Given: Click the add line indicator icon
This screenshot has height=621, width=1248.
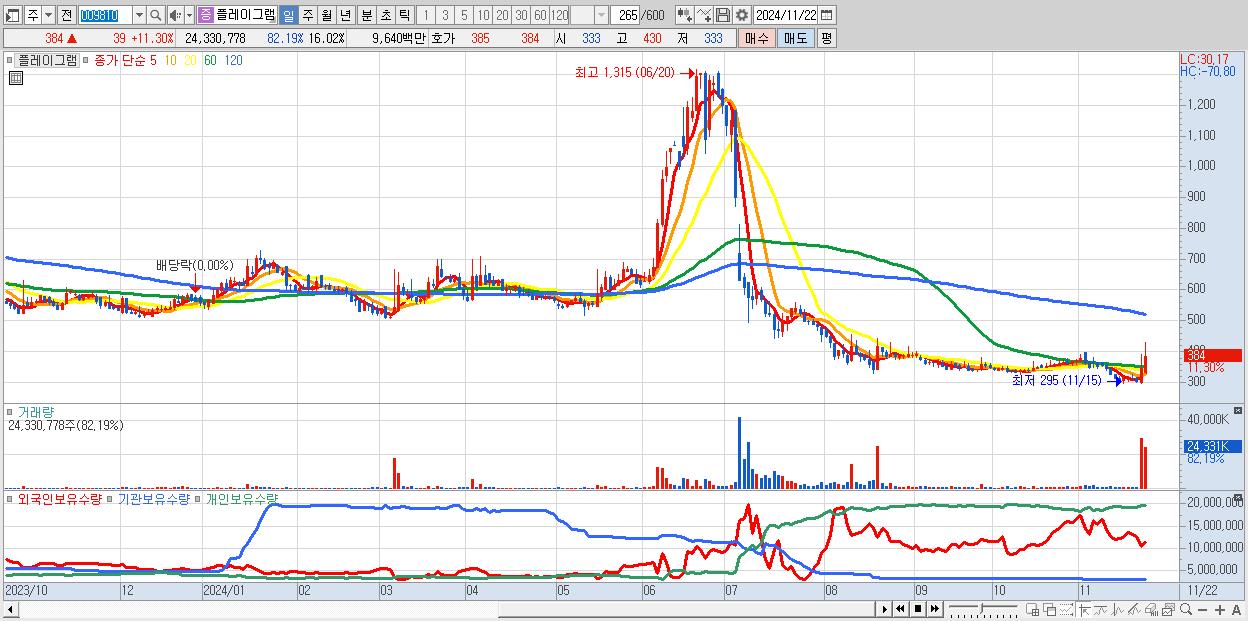Looking at the screenshot, I should click(x=704, y=15).
